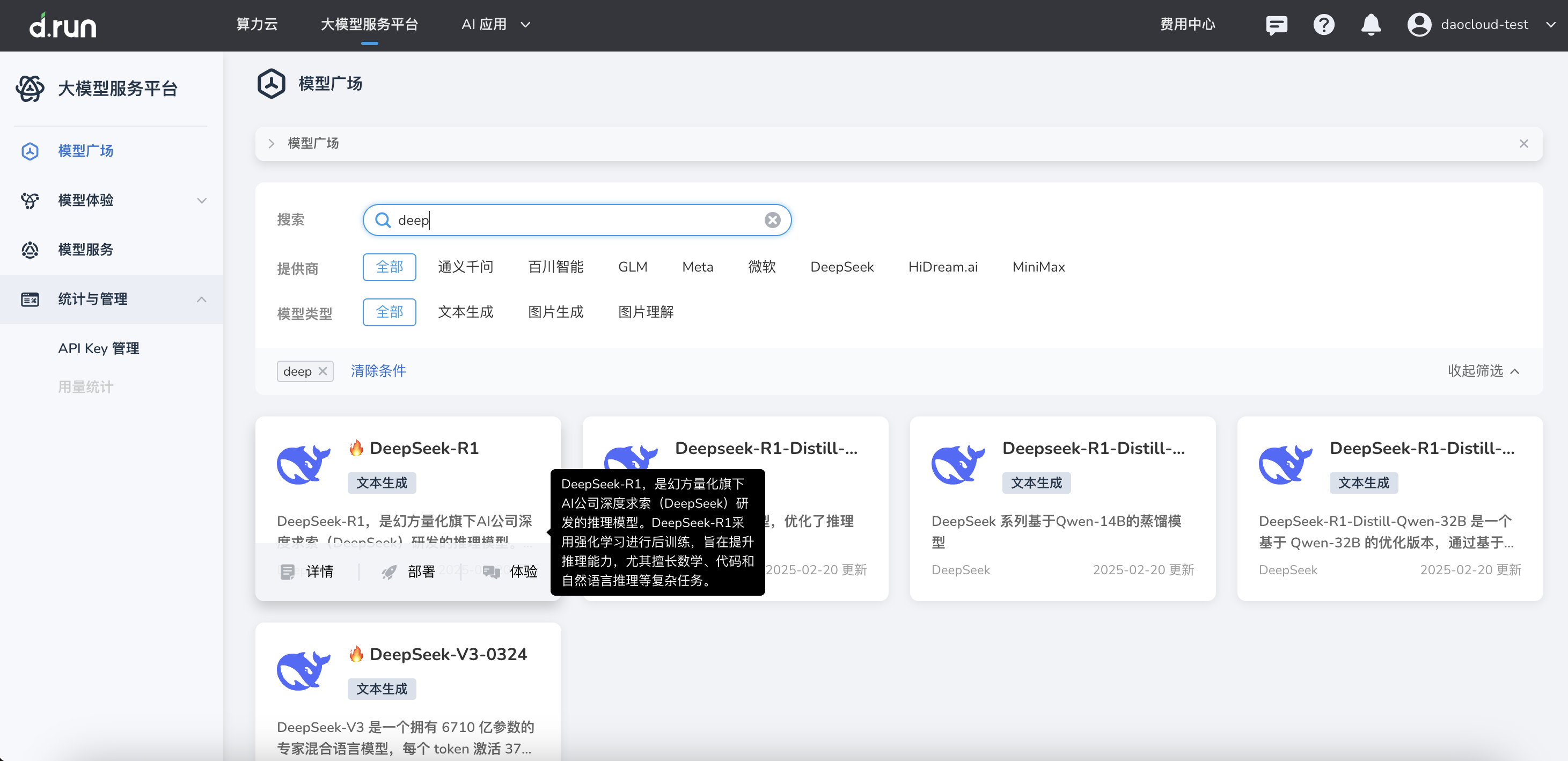Viewport: 1568px width, 761px height.
Task: Click the search magnifier icon
Action: click(383, 220)
